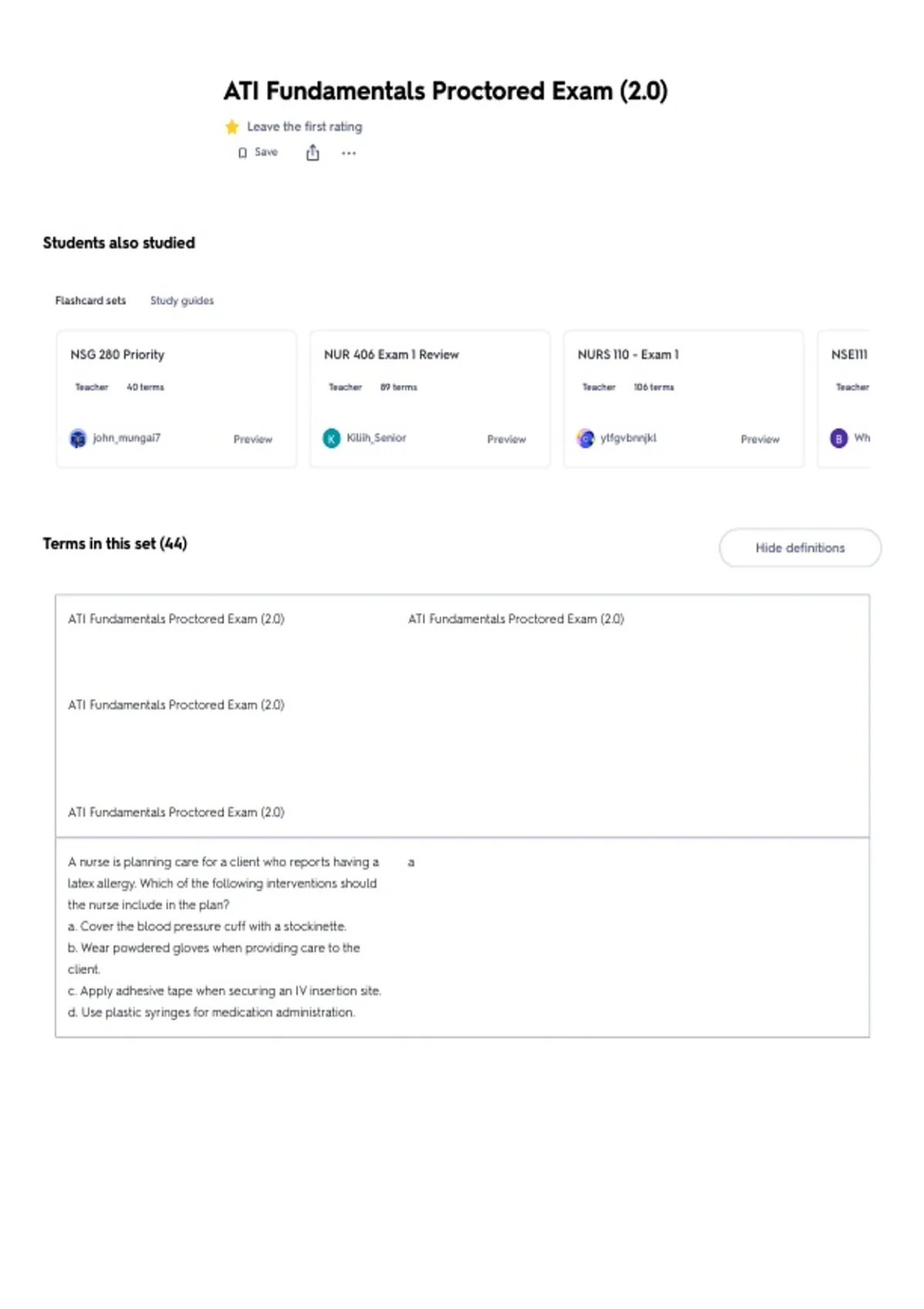
Task: Click john_mungai7 profile avatar
Action: pos(78,439)
